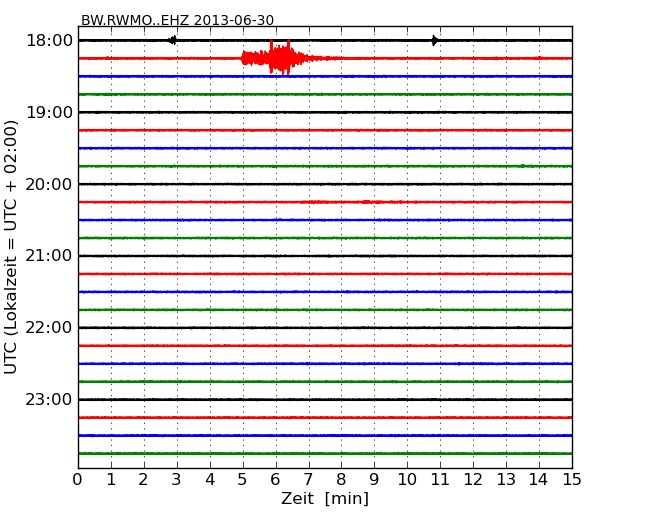Image resolution: width=650 pixels, height=520 pixels.
Task: Click x-axis tick label 5
Action: pyautogui.click(x=242, y=480)
